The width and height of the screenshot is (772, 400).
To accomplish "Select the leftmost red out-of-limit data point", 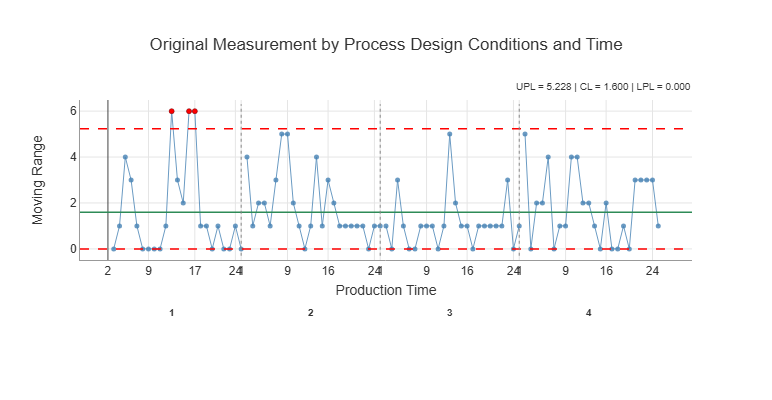I will click(x=171, y=111).
